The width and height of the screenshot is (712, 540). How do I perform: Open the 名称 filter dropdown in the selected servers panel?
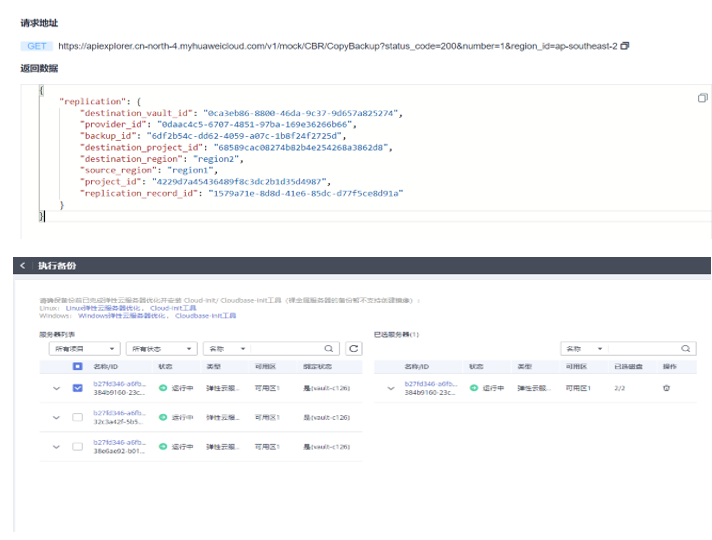pos(584,348)
